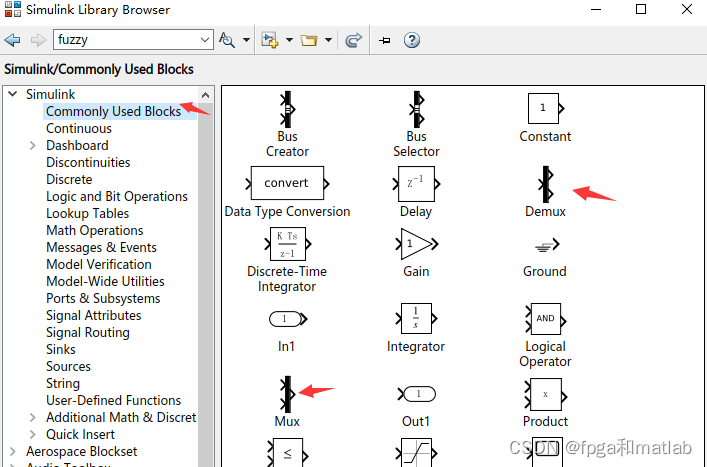Click the Bus Creator block
The image size is (707, 467).
point(287,110)
